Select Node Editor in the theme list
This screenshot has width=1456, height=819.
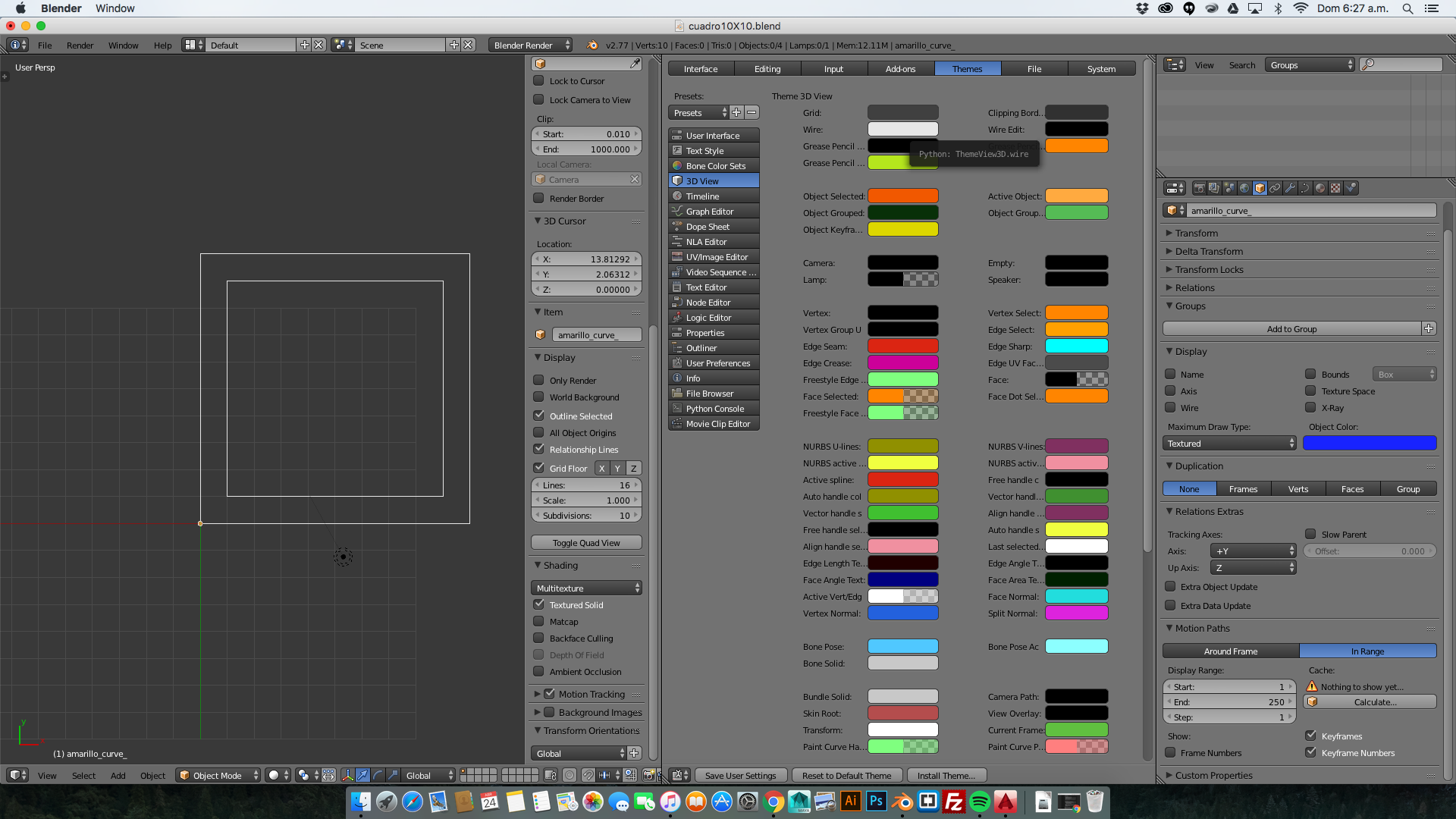tap(708, 303)
